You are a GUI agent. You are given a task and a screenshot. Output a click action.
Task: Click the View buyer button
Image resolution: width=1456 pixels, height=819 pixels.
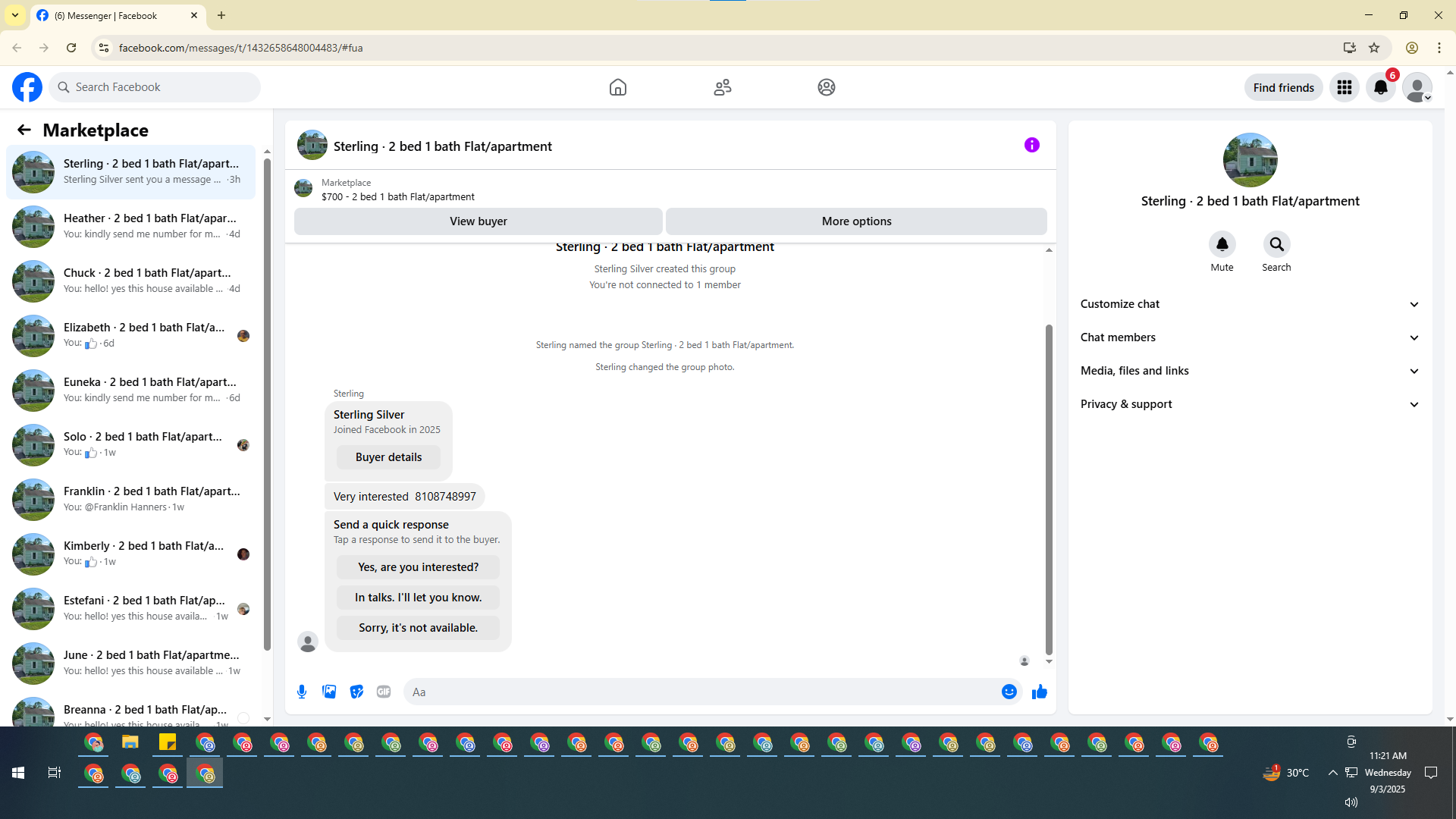pyautogui.click(x=478, y=221)
